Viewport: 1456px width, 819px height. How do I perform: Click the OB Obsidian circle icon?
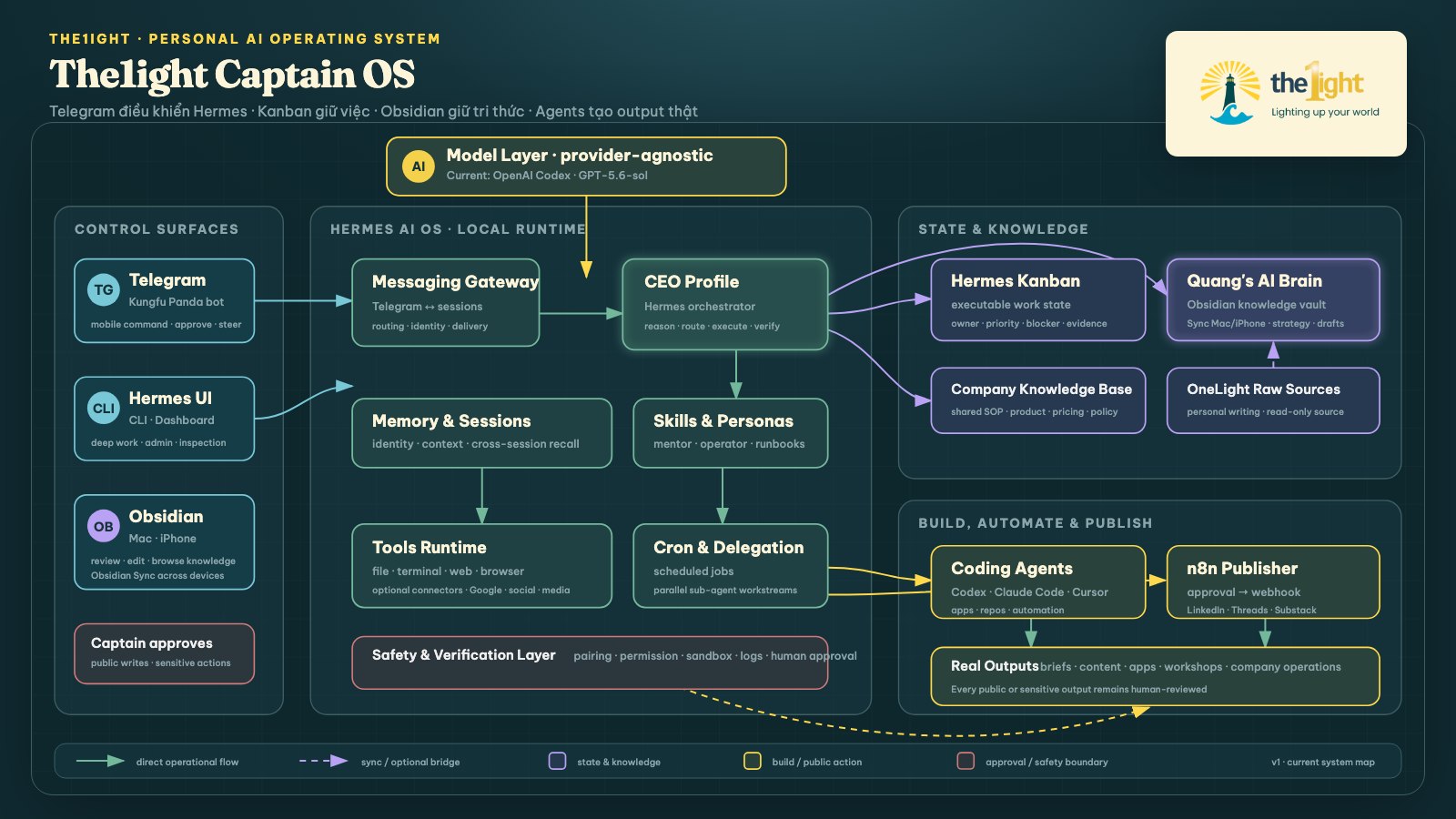[x=104, y=527]
